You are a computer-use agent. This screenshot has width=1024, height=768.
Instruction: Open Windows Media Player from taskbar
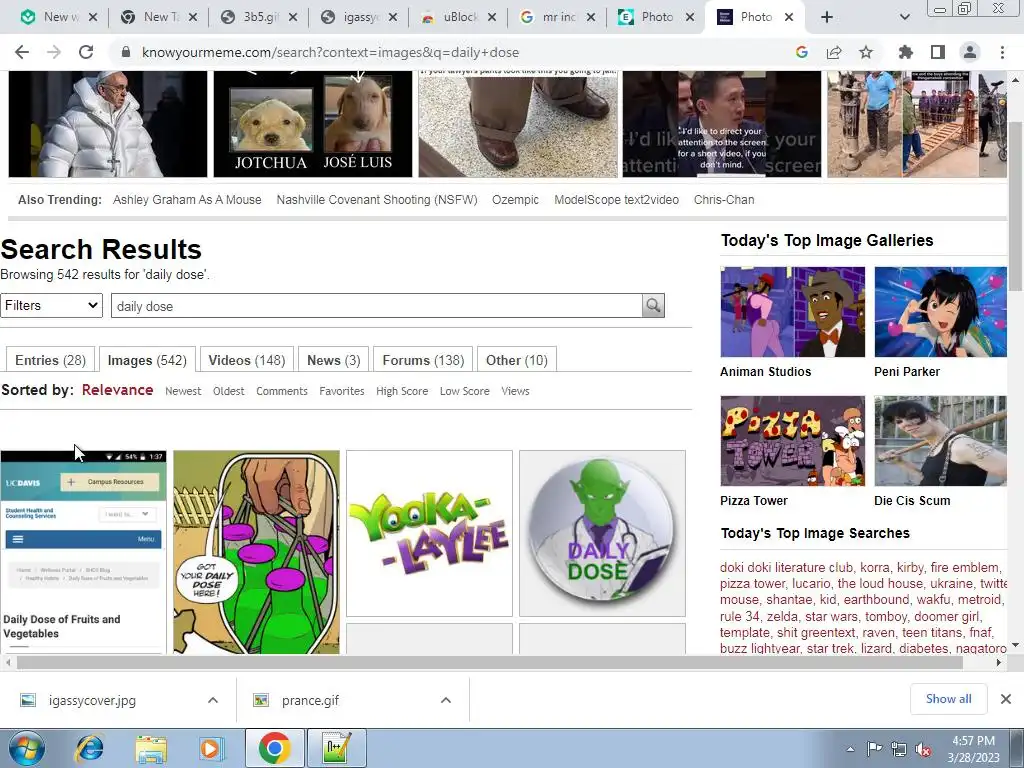(211, 748)
